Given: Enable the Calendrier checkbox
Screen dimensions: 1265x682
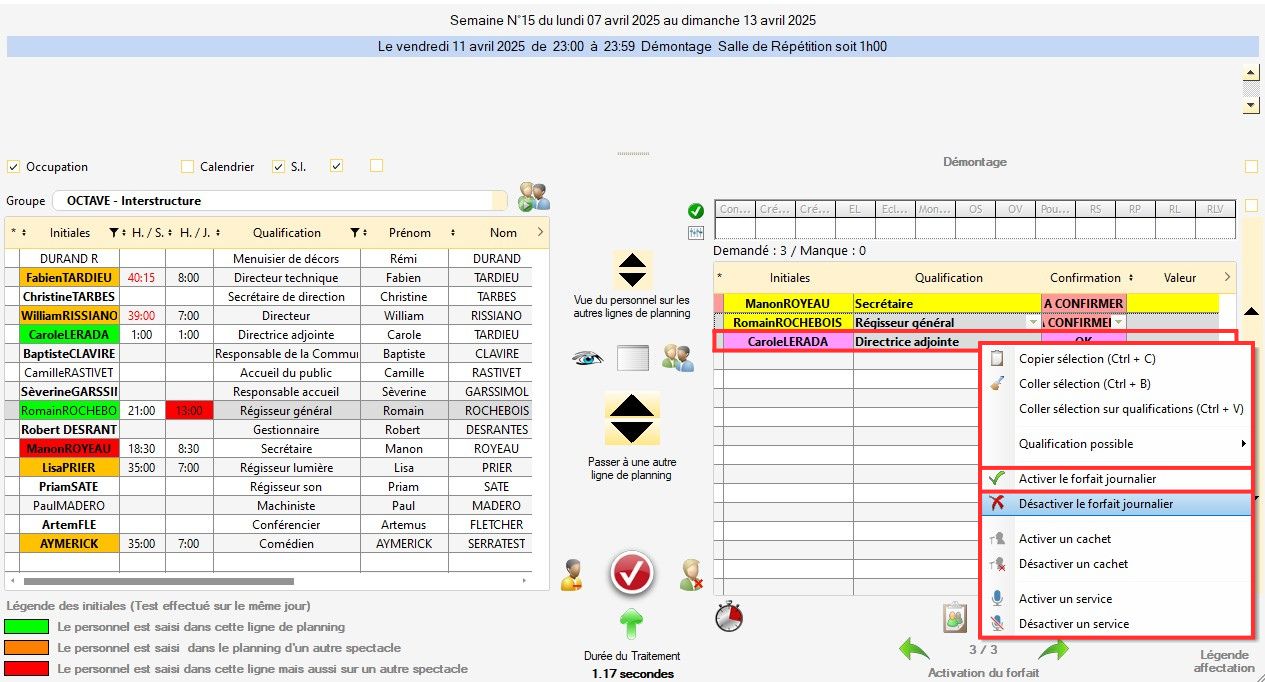Looking at the screenshot, I should 187,167.
